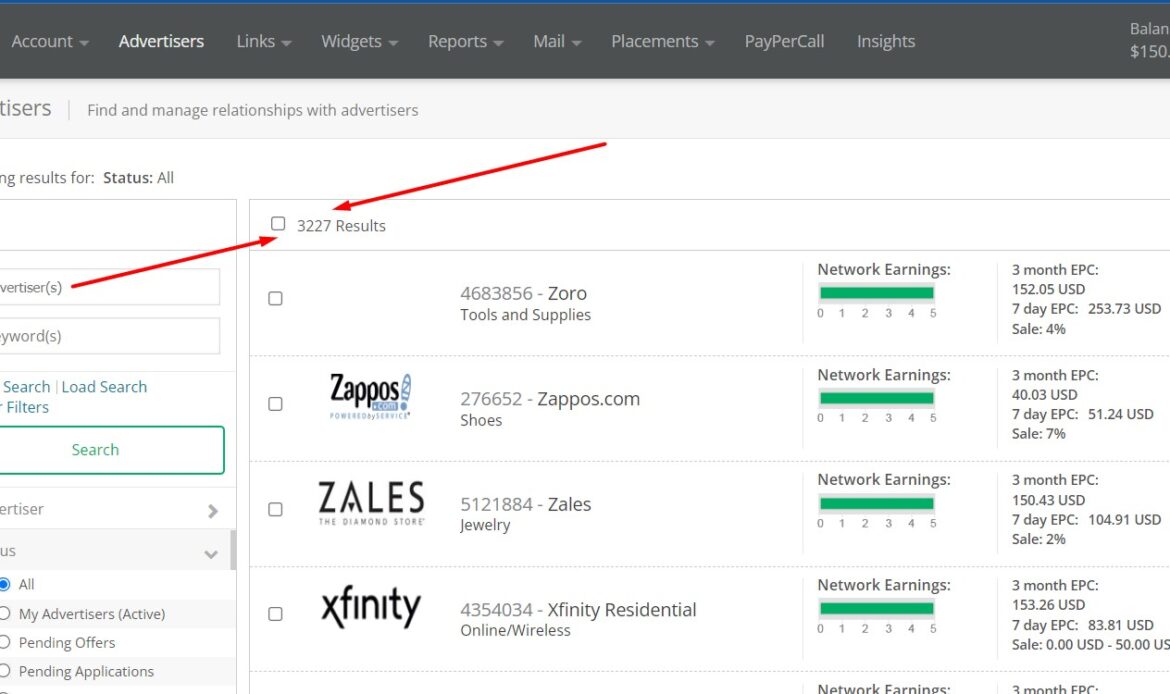Click the Xfinity Network Earnings bar
This screenshot has height=694, width=1170.
877,608
